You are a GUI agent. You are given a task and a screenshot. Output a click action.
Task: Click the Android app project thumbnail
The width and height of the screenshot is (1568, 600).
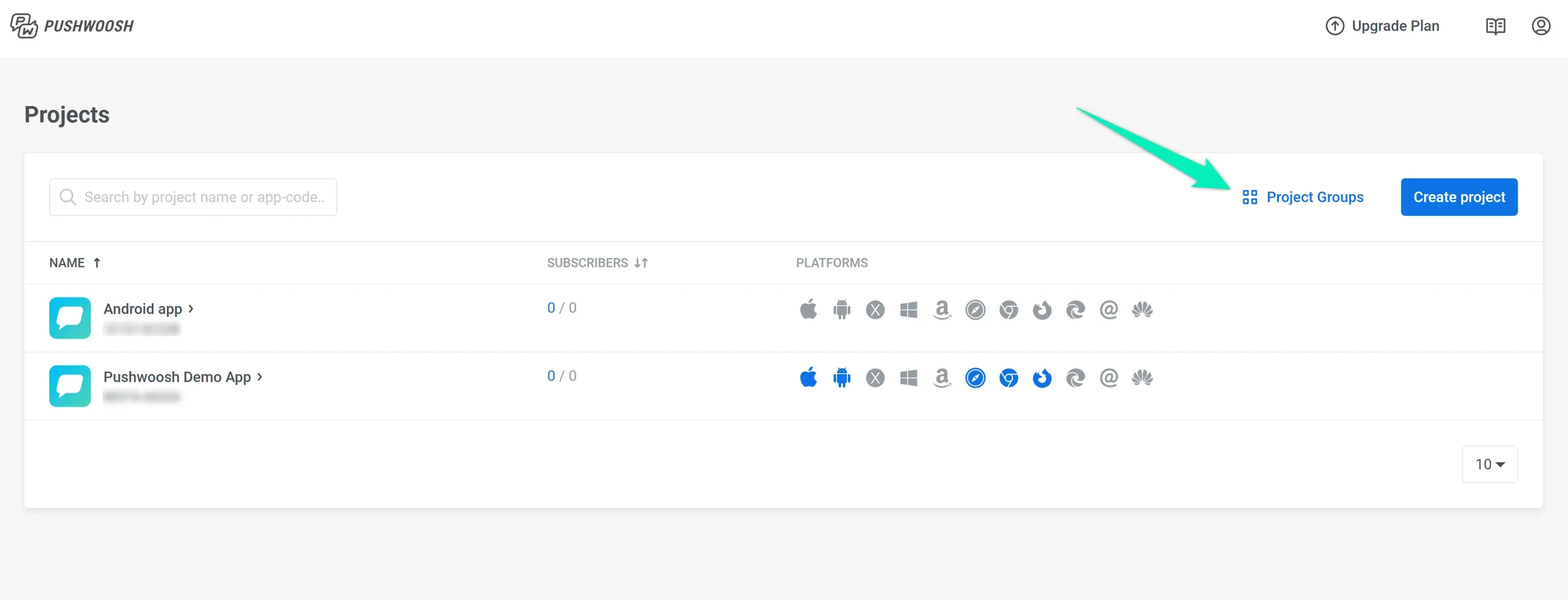[x=70, y=317]
